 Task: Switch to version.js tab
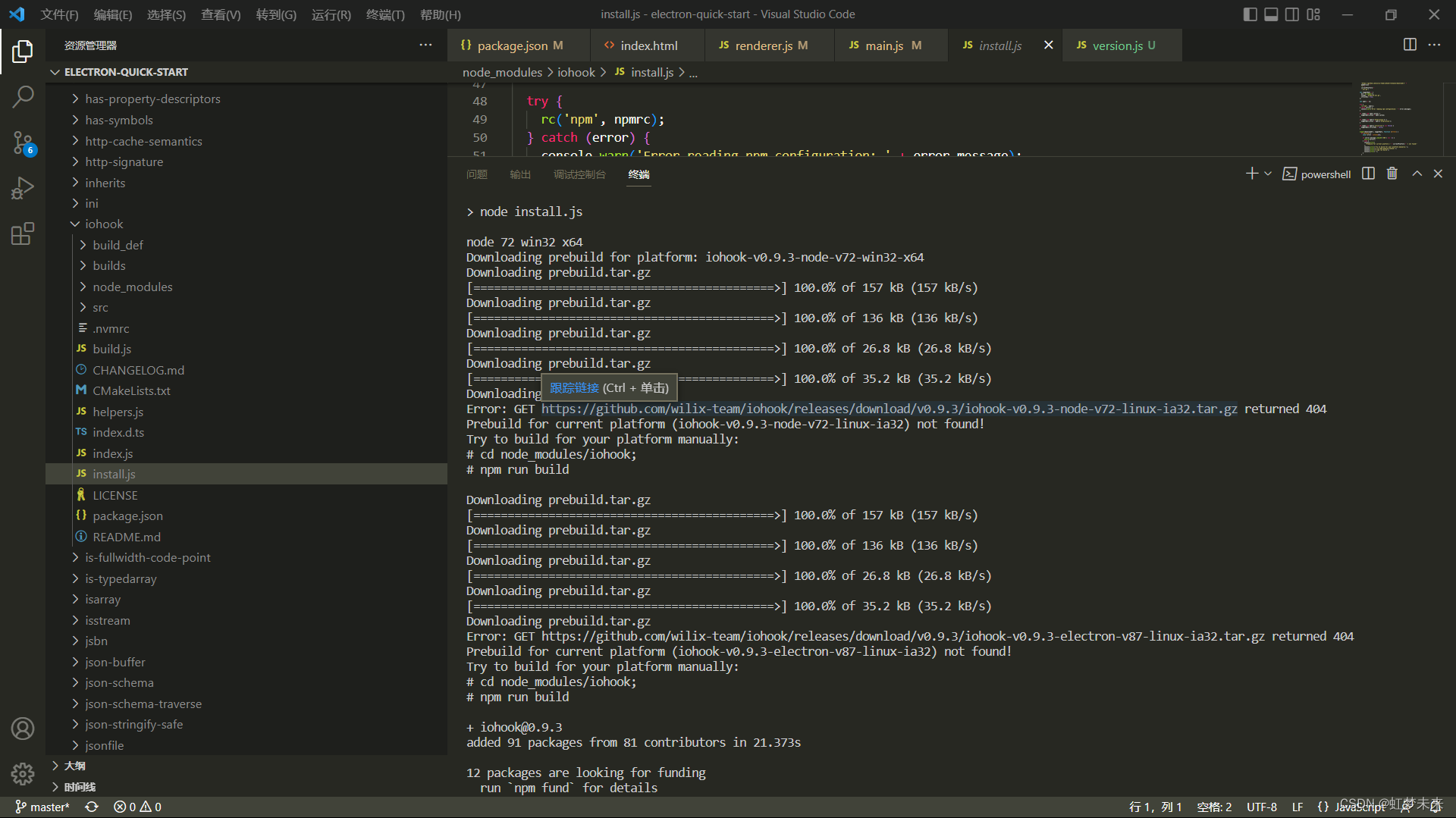pos(1122,45)
